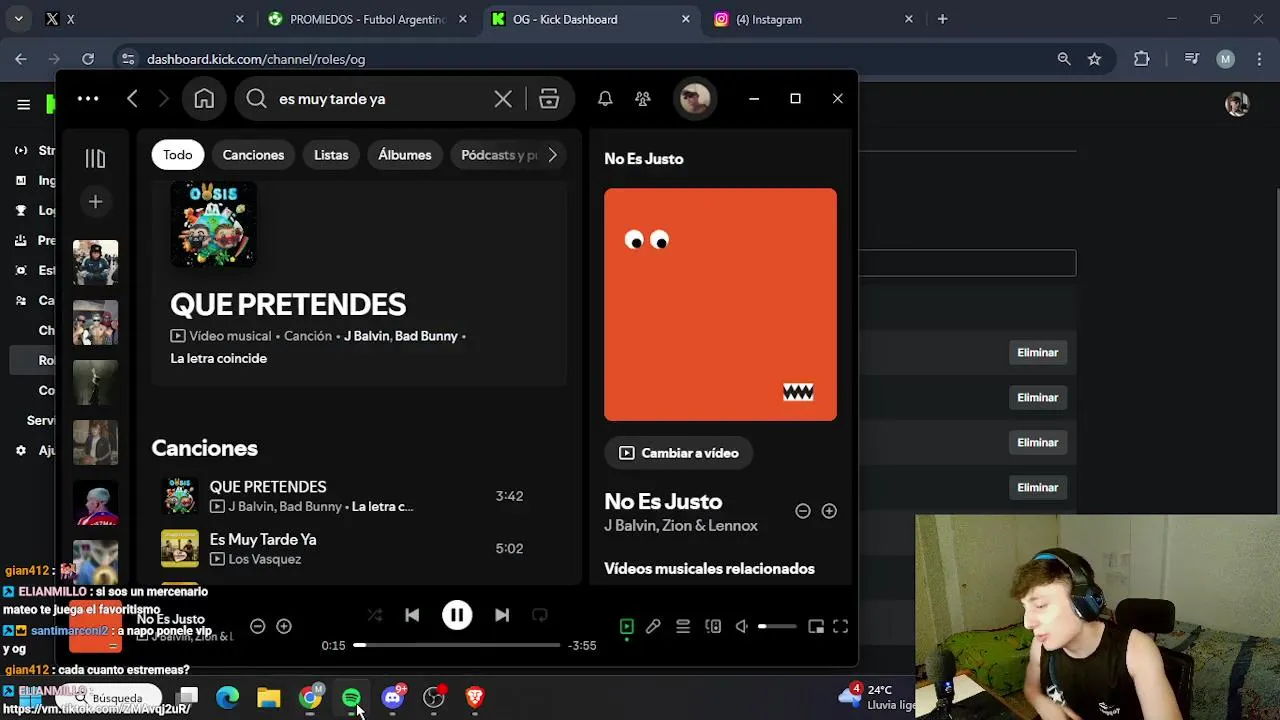Open the play queue
The image size is (1280, 720).
(683, 627)
